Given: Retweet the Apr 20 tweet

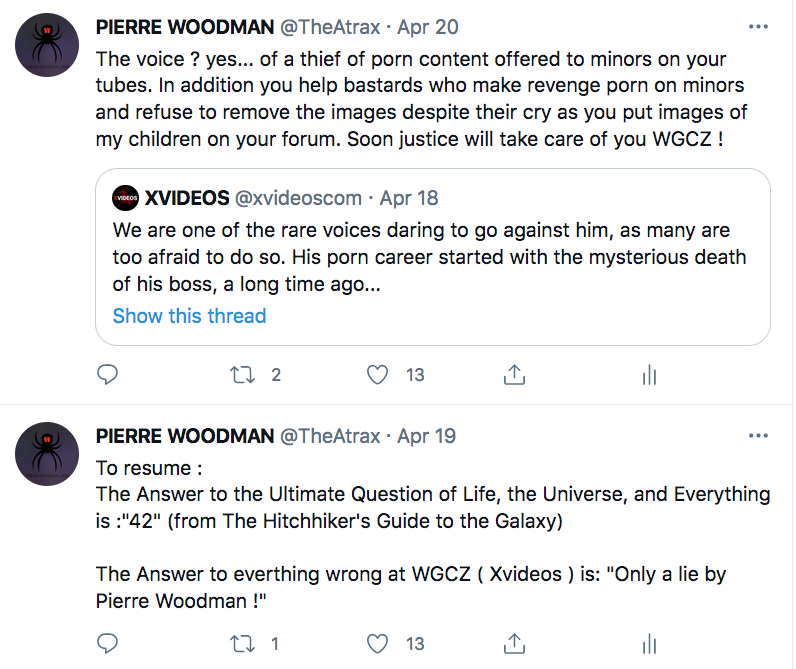Looking at the screenshot, I should point(241,375).
